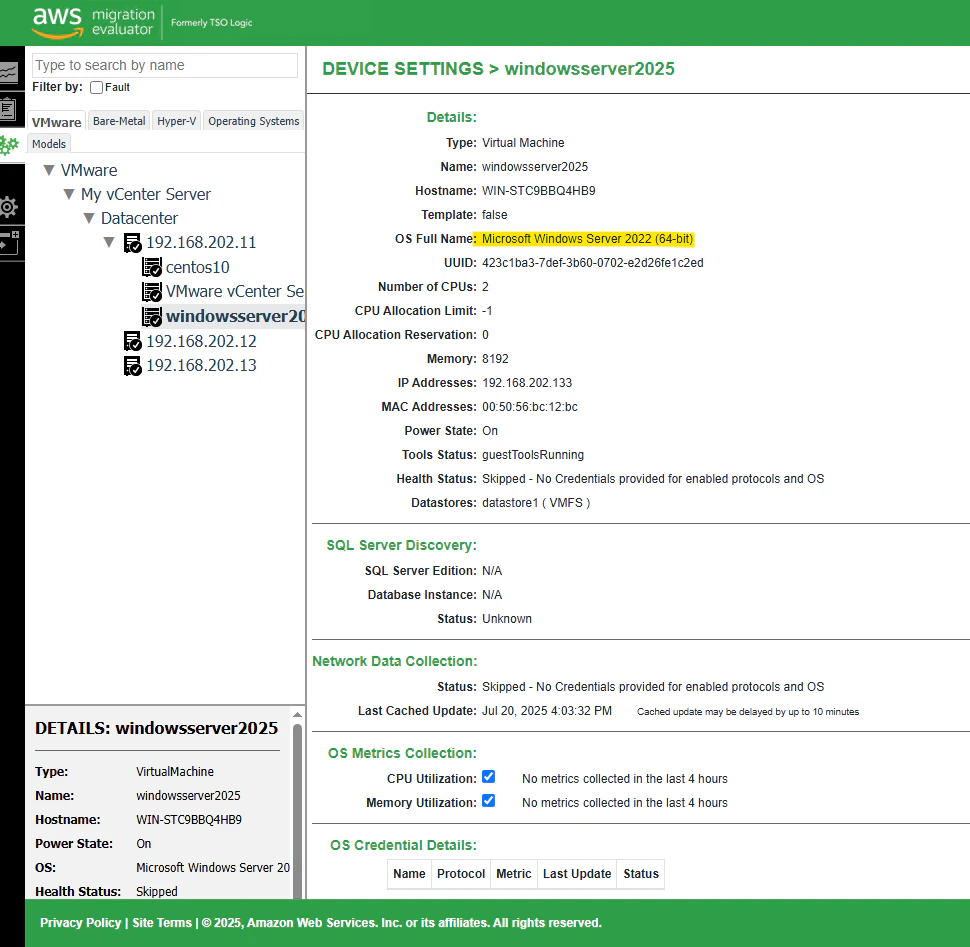Click highlighted Microsoft Windows Server 2022 (64-bit) text
The width and height of the screenshot is (970, 947).
coord(587,239)
